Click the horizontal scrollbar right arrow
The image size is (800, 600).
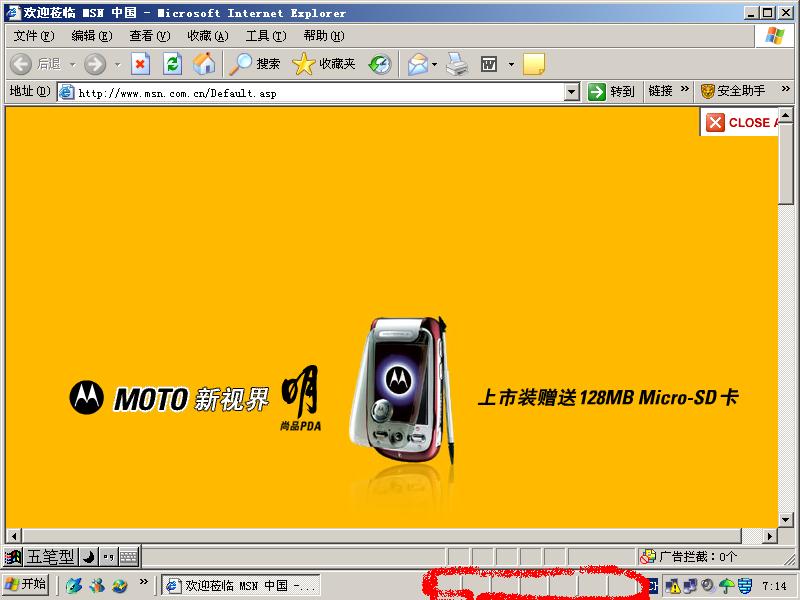pyautogui.click(x=770, y=536)
